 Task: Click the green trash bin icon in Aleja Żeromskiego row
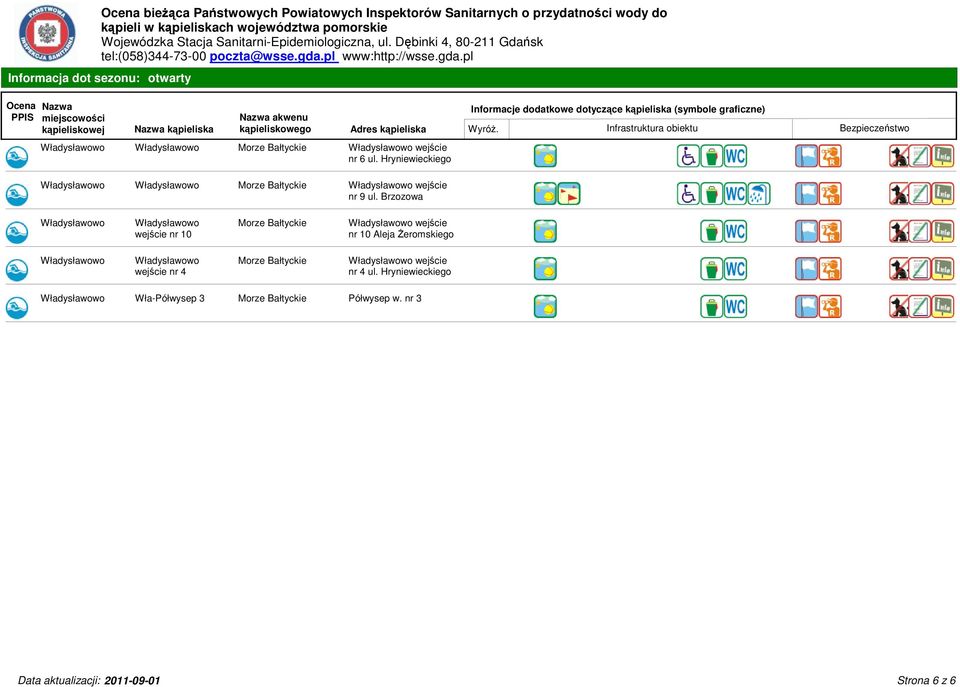(711, 231)
